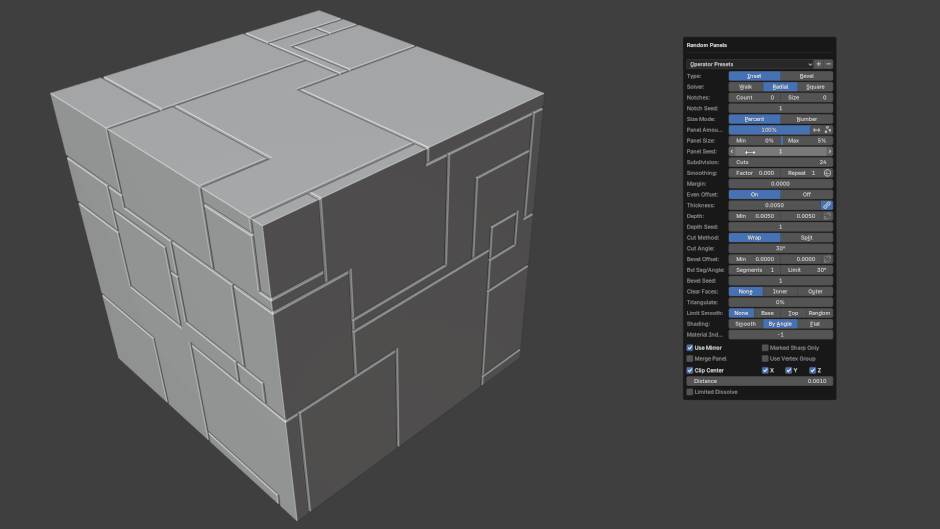Click the Panel Amount horizontal arrows icon
This screenshot has width=940, height=529.
(816, 130)
